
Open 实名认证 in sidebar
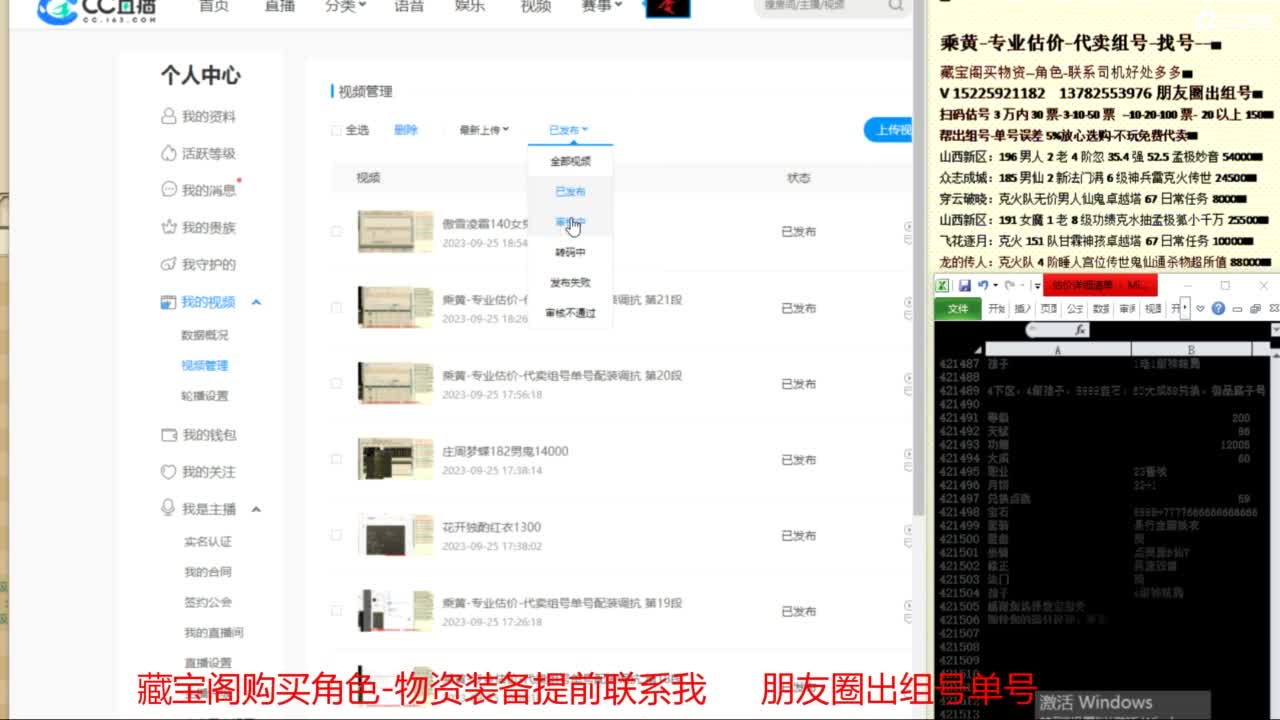pyautogui.click(x=207, y=541)
